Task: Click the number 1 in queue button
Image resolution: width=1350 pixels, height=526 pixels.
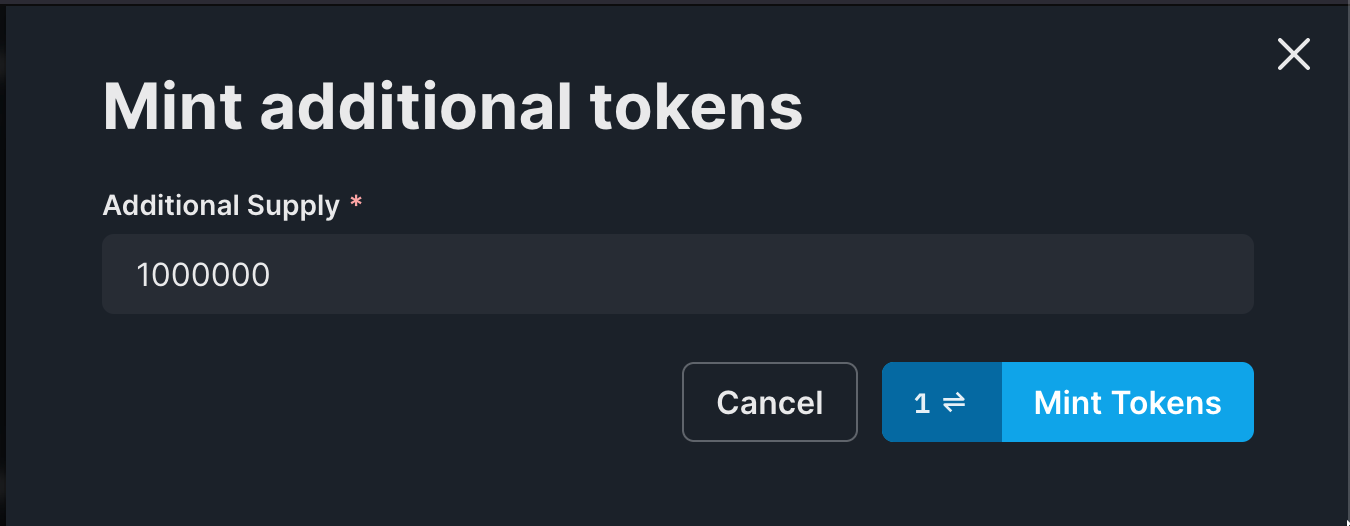Action: [x=922, y=403]
